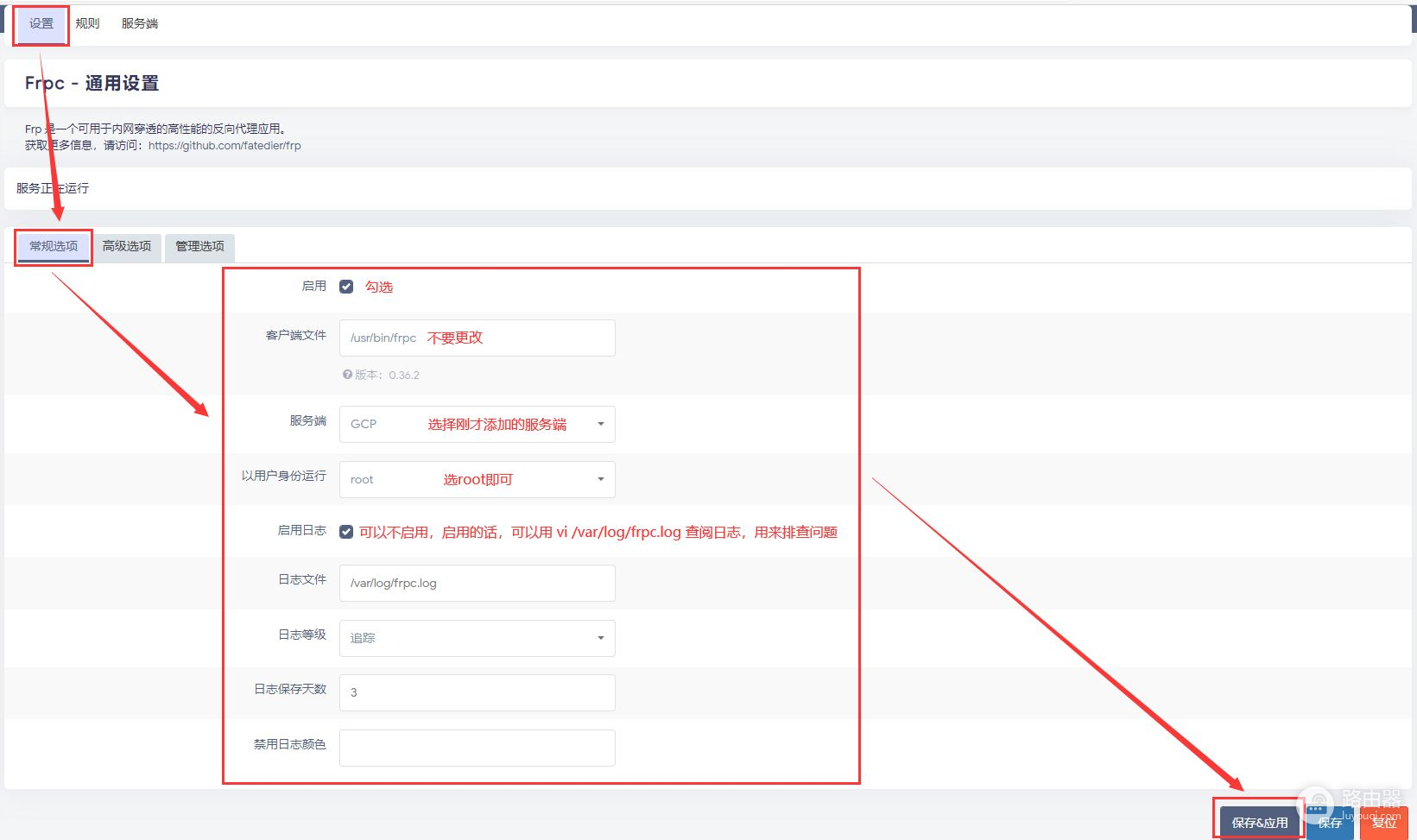Click the orange 复位 button
This screenshot has width=1417, height=840.
1383,824
